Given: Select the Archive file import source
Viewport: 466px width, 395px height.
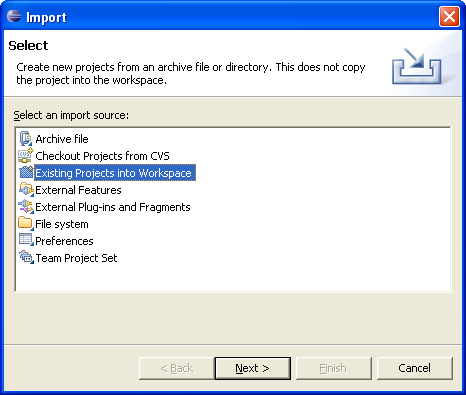Looking at the screenshot, I should [x=62, y=139].
